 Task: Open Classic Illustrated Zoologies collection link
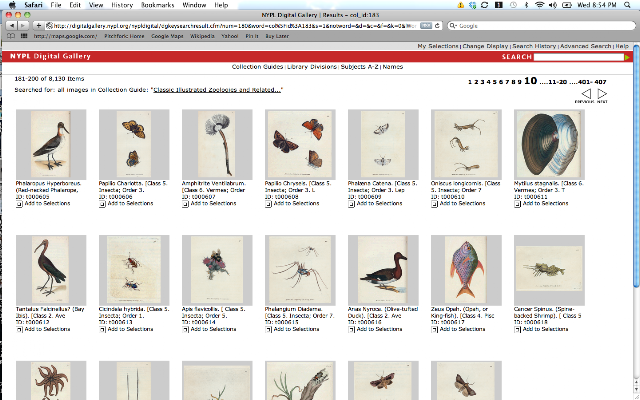(217, 90)
